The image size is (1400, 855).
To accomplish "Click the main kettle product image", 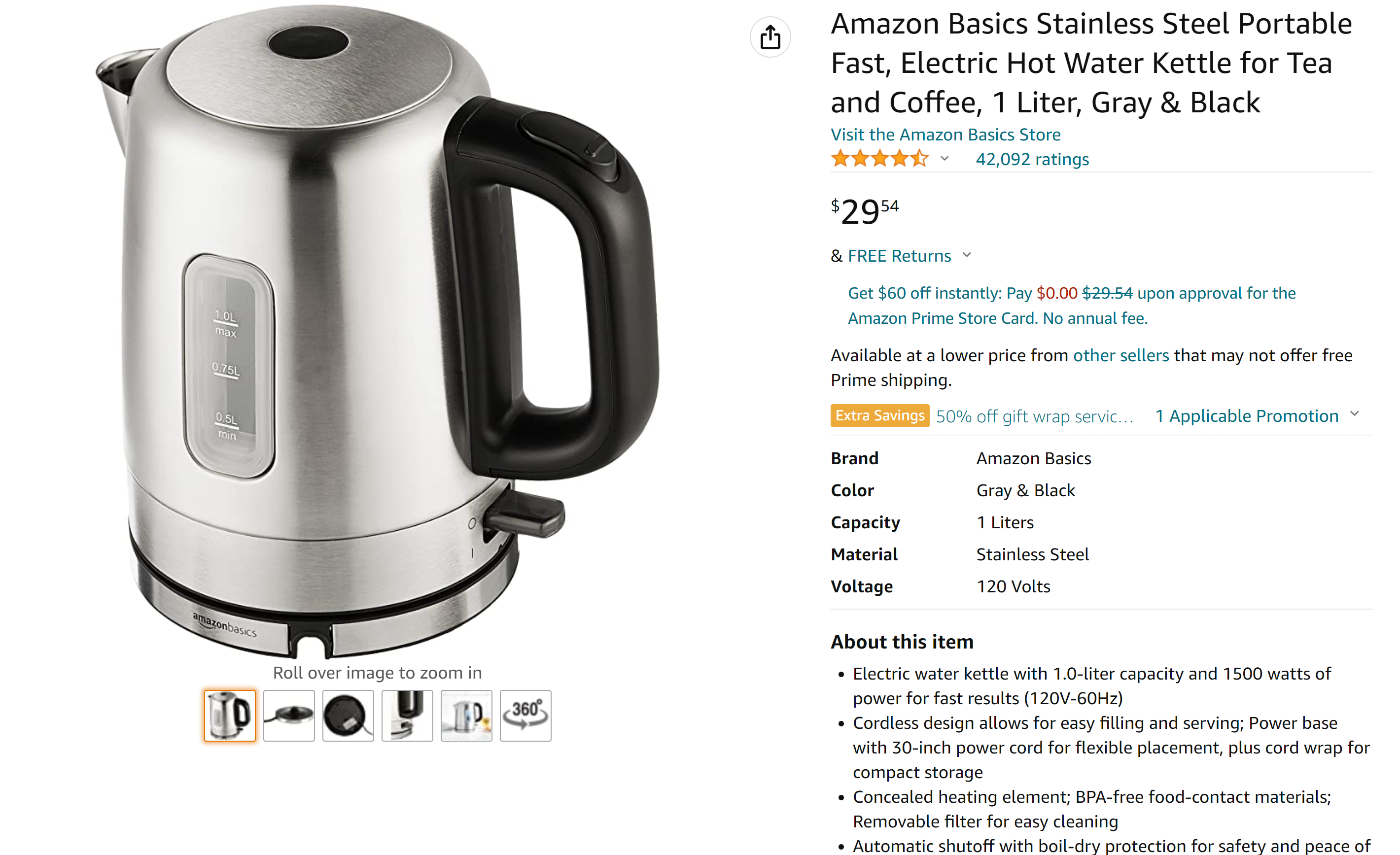I will pyautogui.click(x=377, y=332).
